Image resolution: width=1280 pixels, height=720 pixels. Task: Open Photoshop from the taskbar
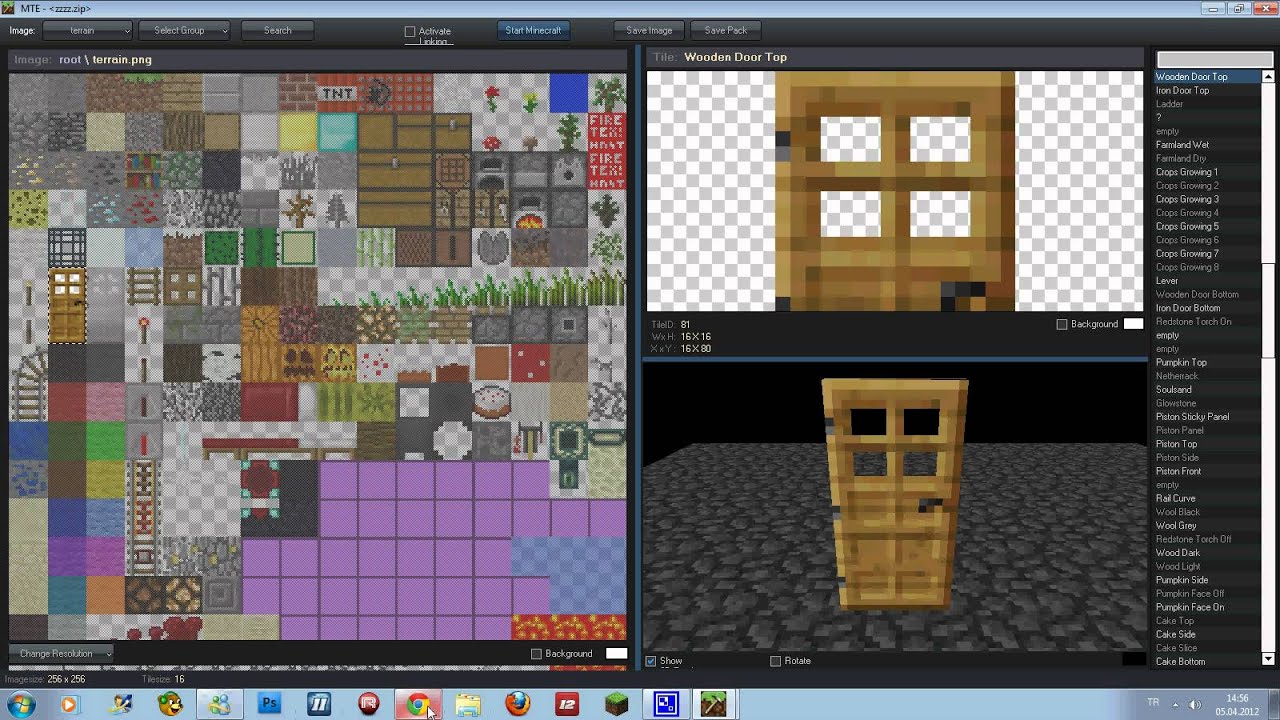click(269, 704)
